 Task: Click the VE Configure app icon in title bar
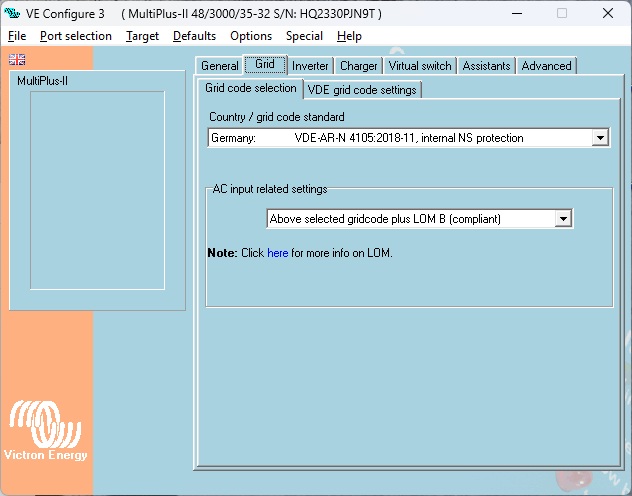coord(12,14)
